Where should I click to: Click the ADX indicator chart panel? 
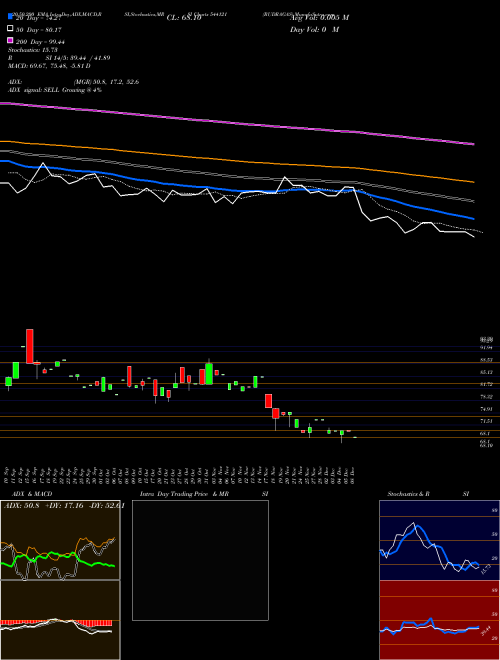click(x=60, y=540)
